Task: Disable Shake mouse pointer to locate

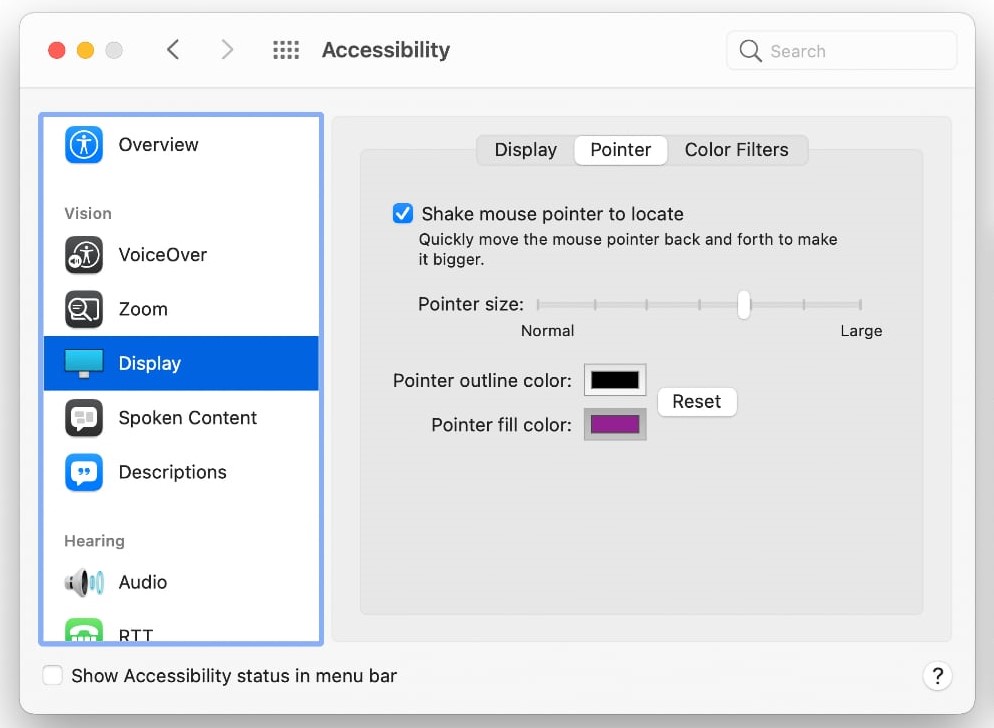Action: click(403, 214)
